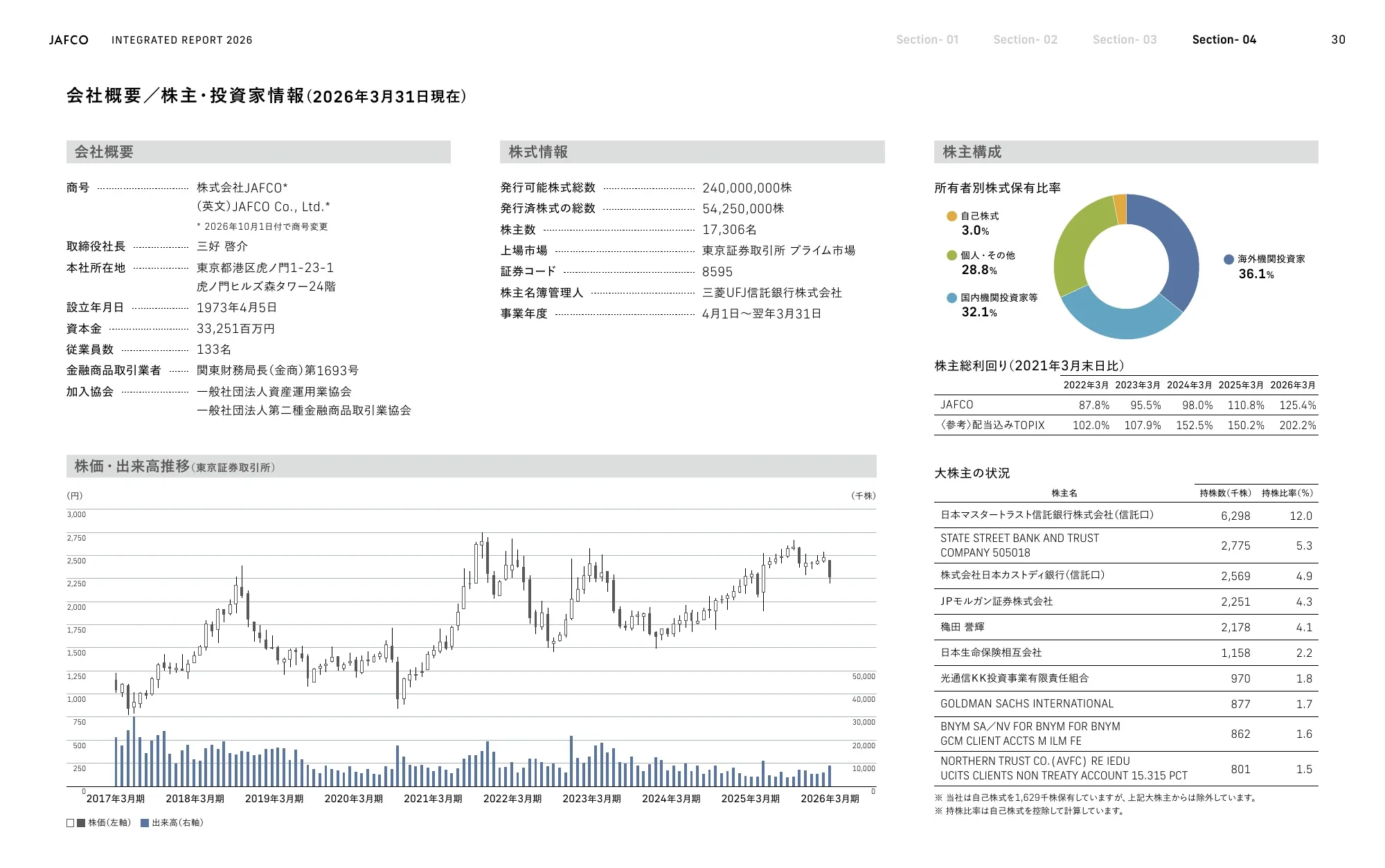This screenshot has height=868, width=1385.
Task: Select the active Section- 04 tab
Action: [x=1224, y=39]
